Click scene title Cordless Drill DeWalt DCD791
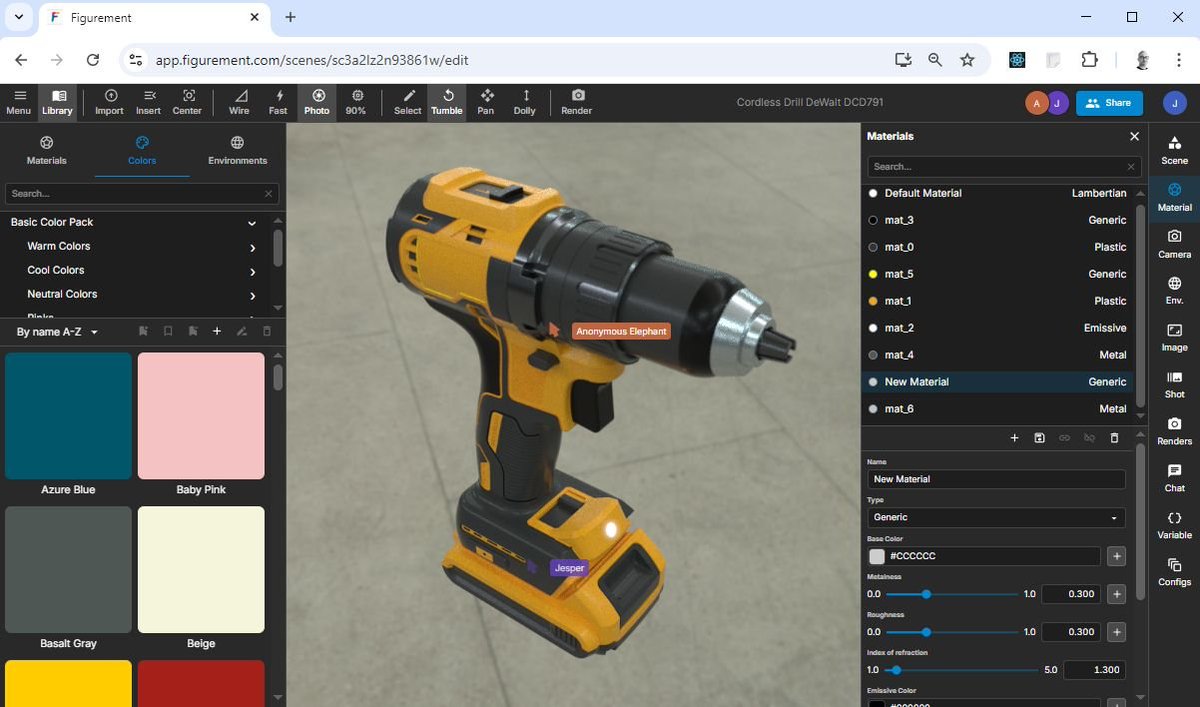 coord(810,102)
